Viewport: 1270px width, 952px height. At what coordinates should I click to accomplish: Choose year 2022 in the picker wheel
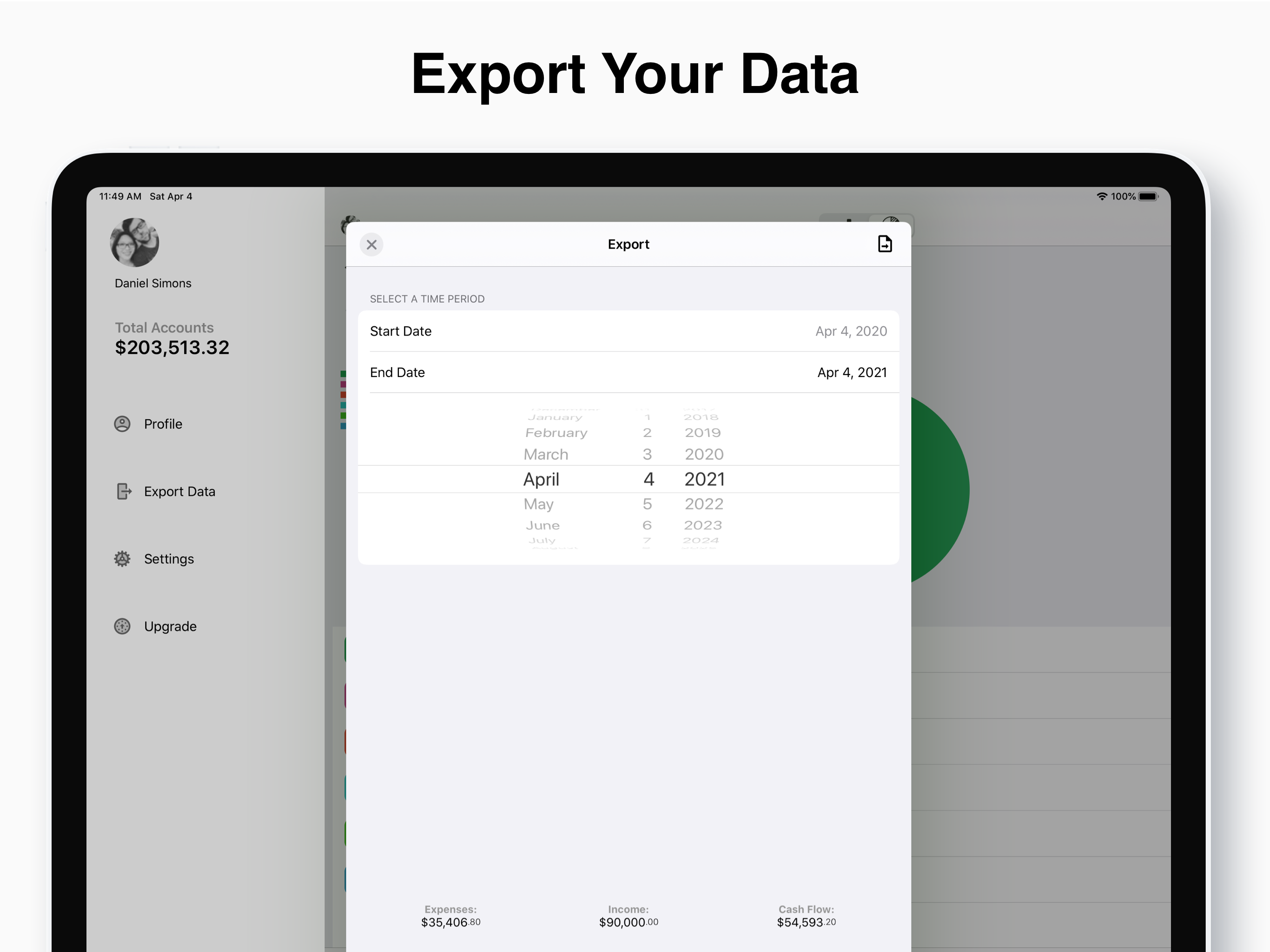tap(704, 504)
